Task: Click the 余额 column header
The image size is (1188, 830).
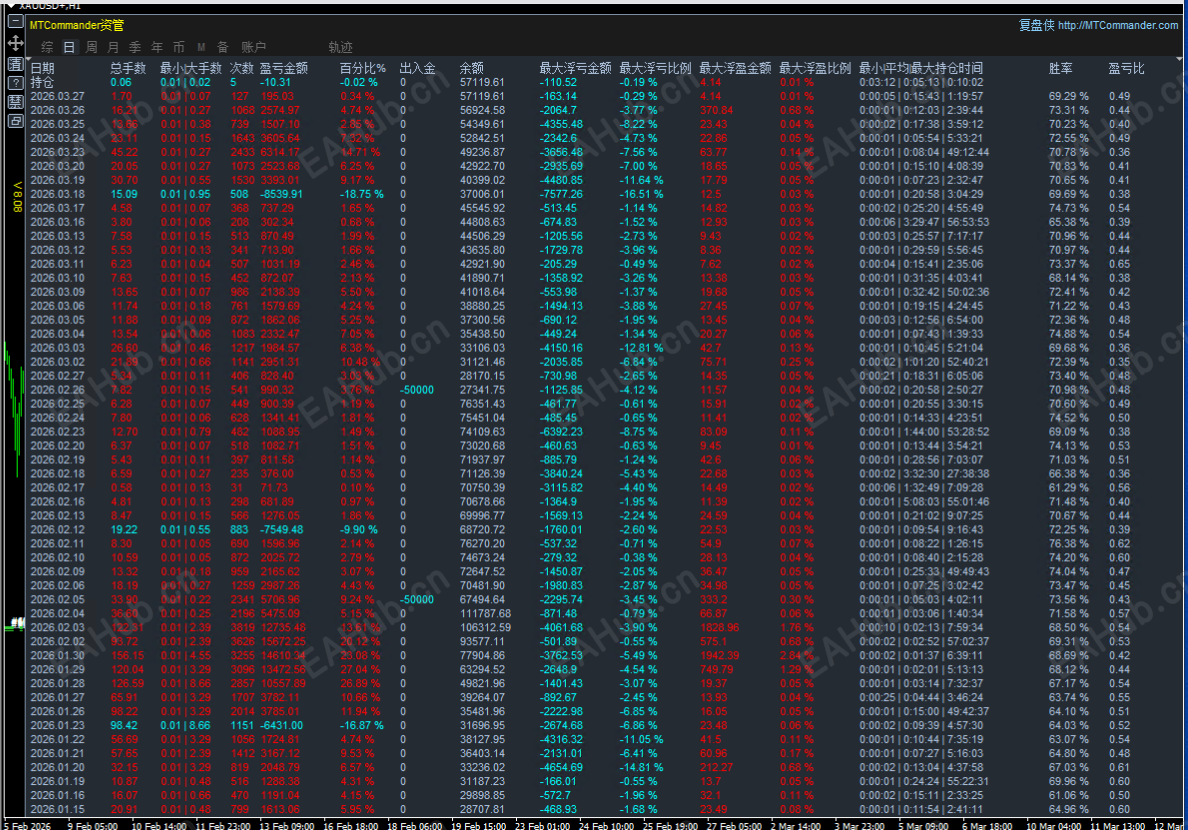Action: [x=471, y=68]
